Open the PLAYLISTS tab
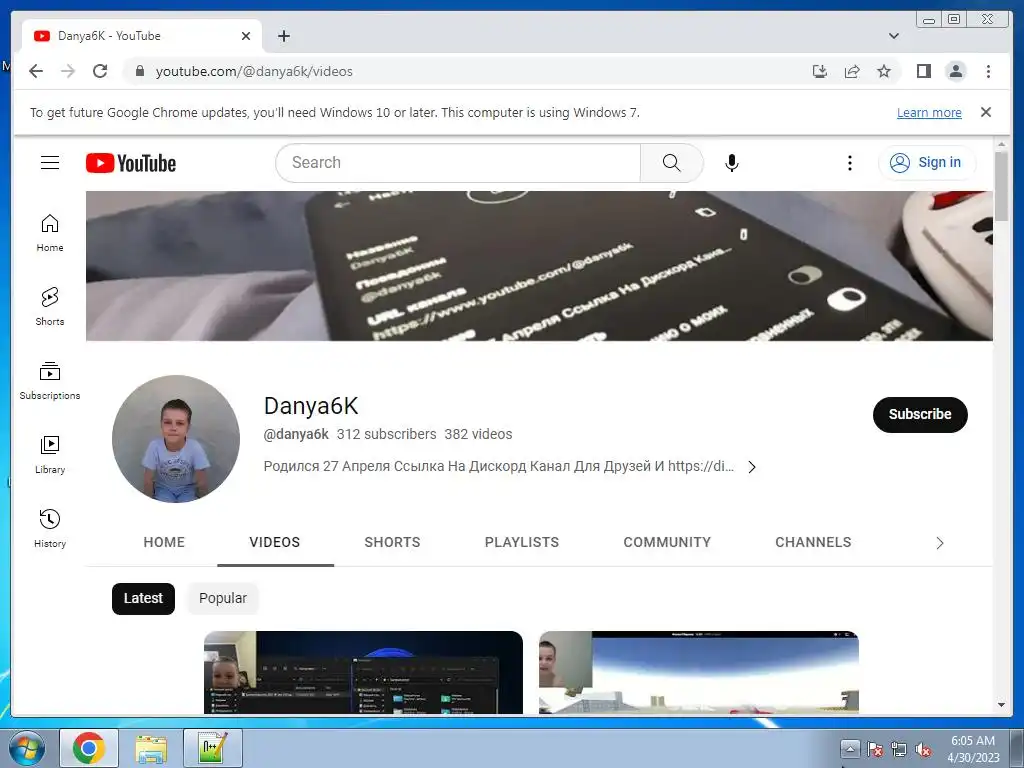This screenshot has height=768, width=1024. (x=522, y=542)
